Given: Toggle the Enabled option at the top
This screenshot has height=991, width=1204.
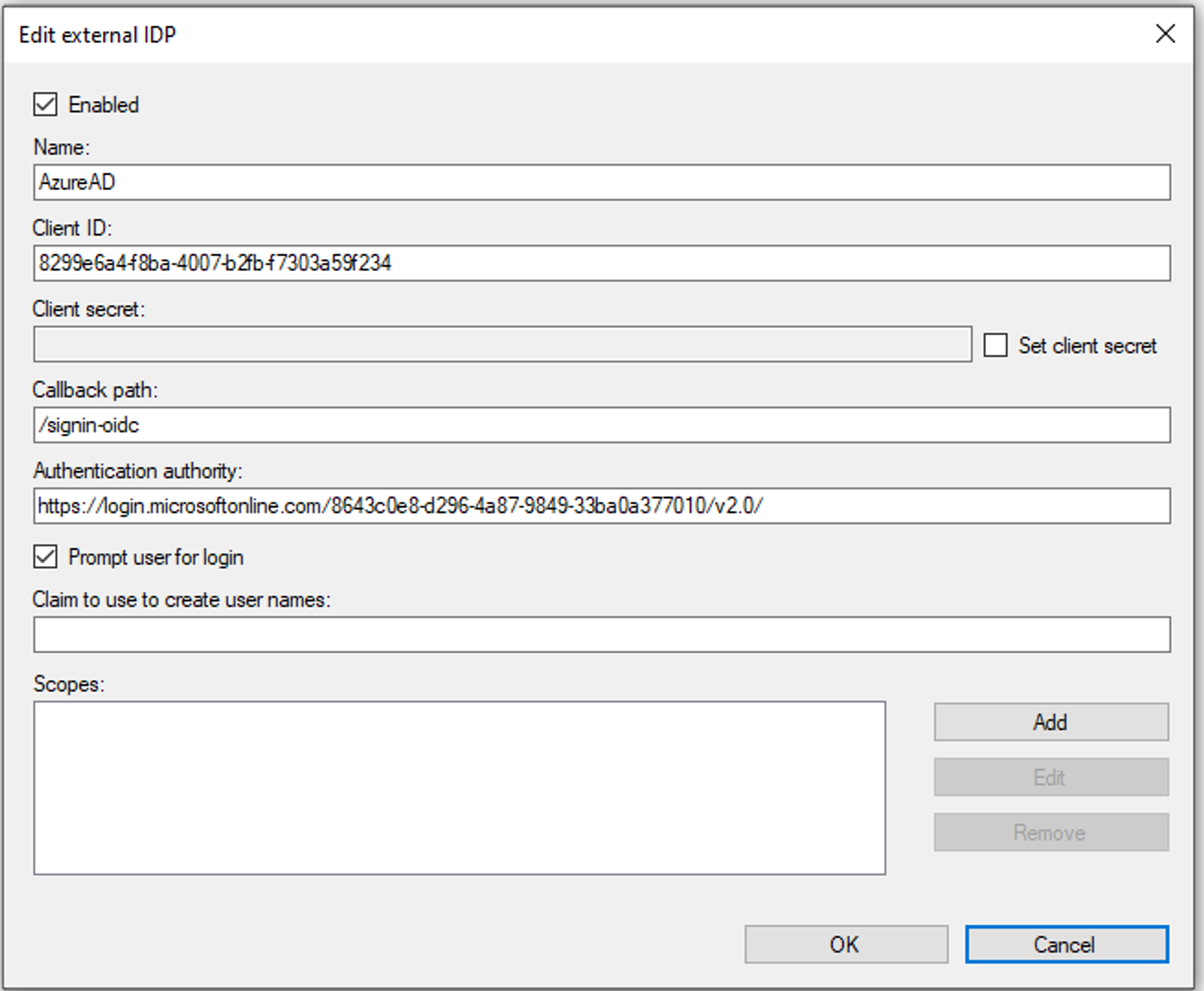Looking at the screenshot, I should pos(45,104).
